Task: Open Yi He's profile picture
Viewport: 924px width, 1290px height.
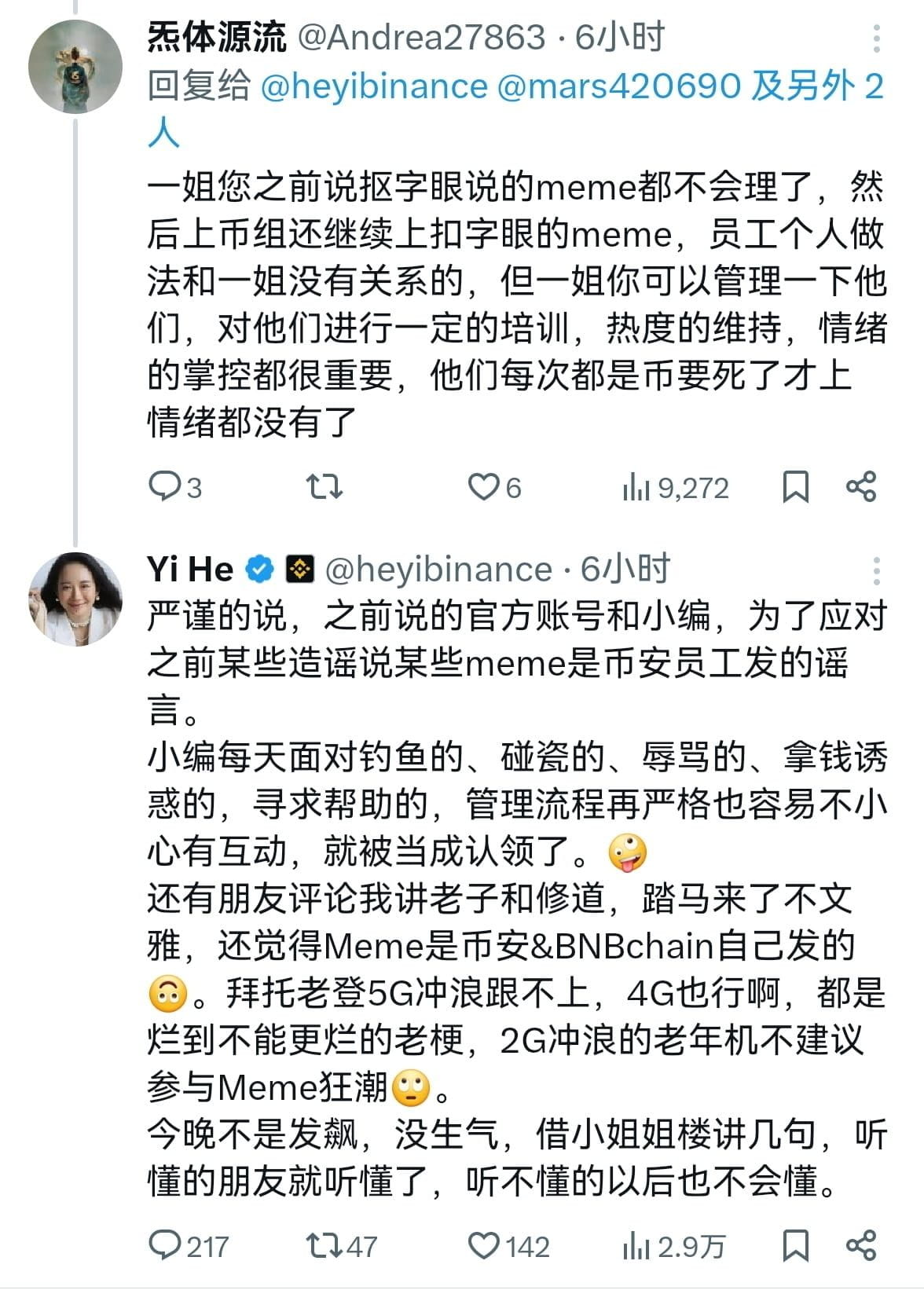Action: (x=75, y=599)
